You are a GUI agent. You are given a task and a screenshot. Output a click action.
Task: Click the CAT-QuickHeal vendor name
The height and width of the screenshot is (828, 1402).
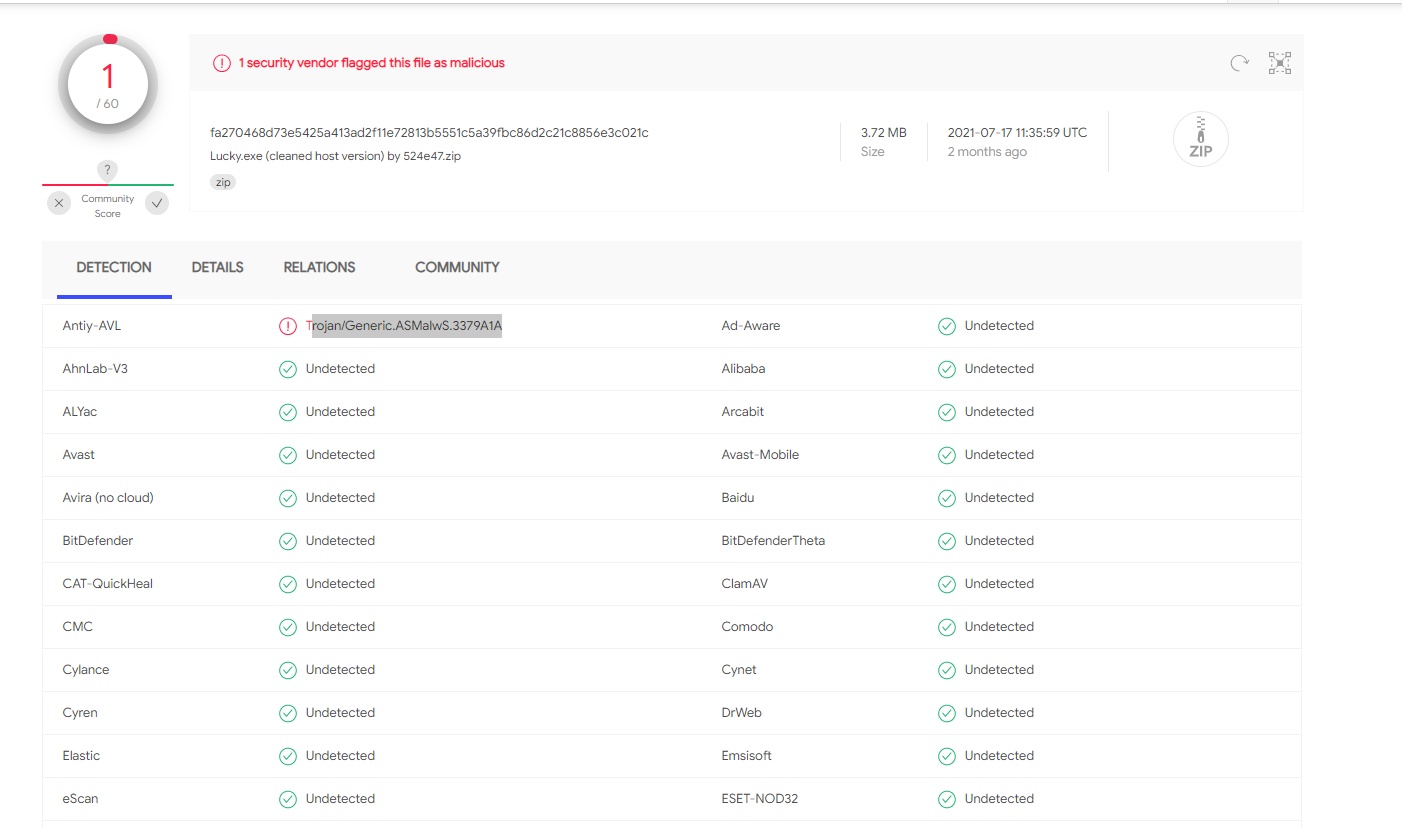tap(108, 584)
